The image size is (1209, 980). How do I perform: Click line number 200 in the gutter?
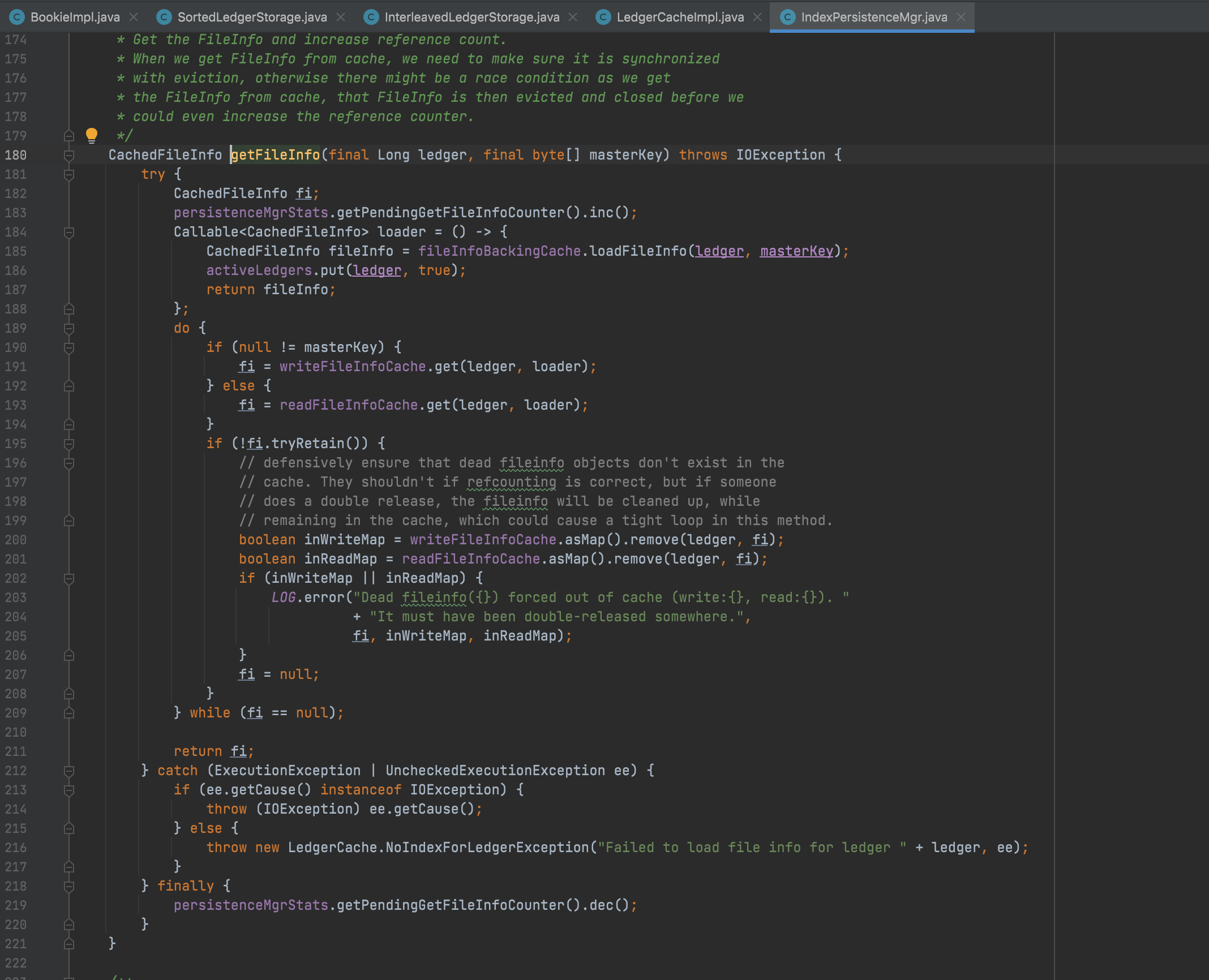pos(16,540)
